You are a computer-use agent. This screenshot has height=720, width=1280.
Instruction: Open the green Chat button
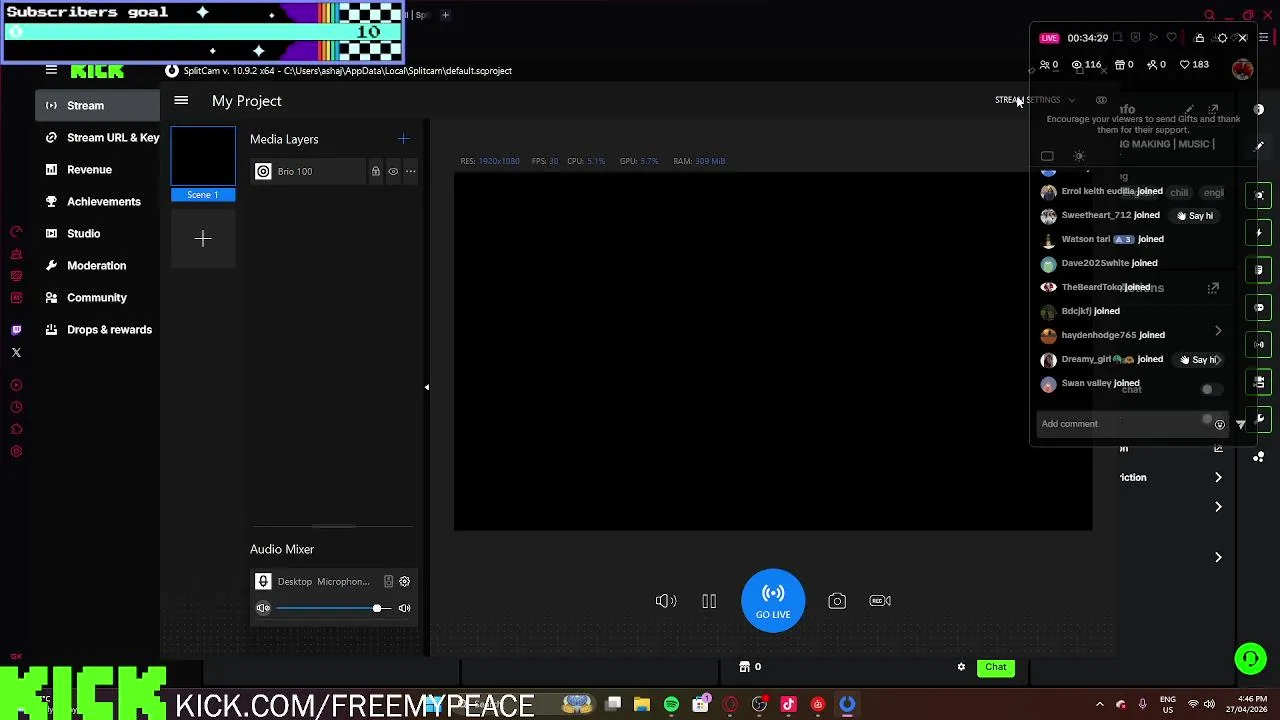pos(996,667)
